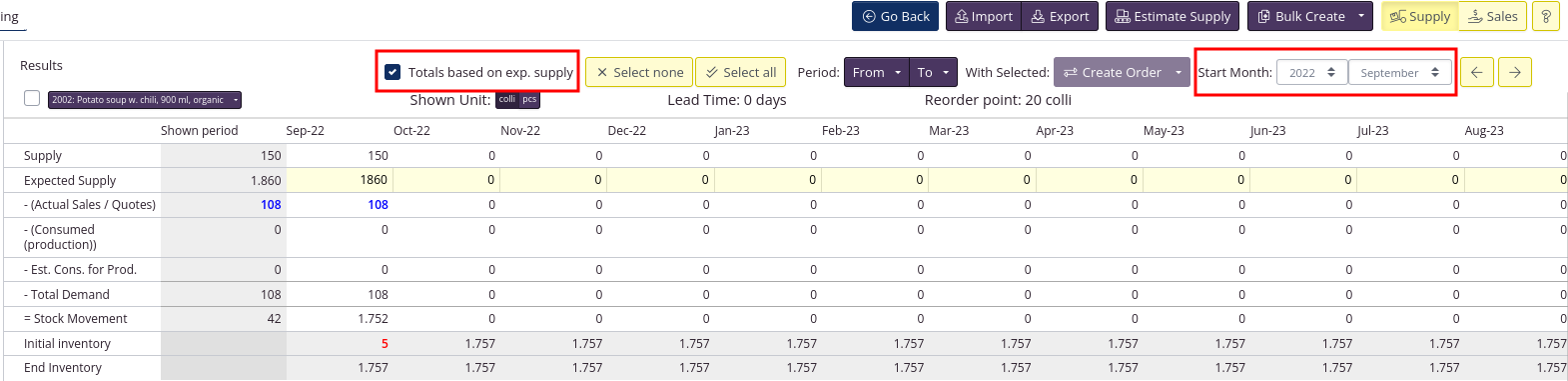
Task: Open the Start Month year selector 2022
Action: coord(1311,72)
